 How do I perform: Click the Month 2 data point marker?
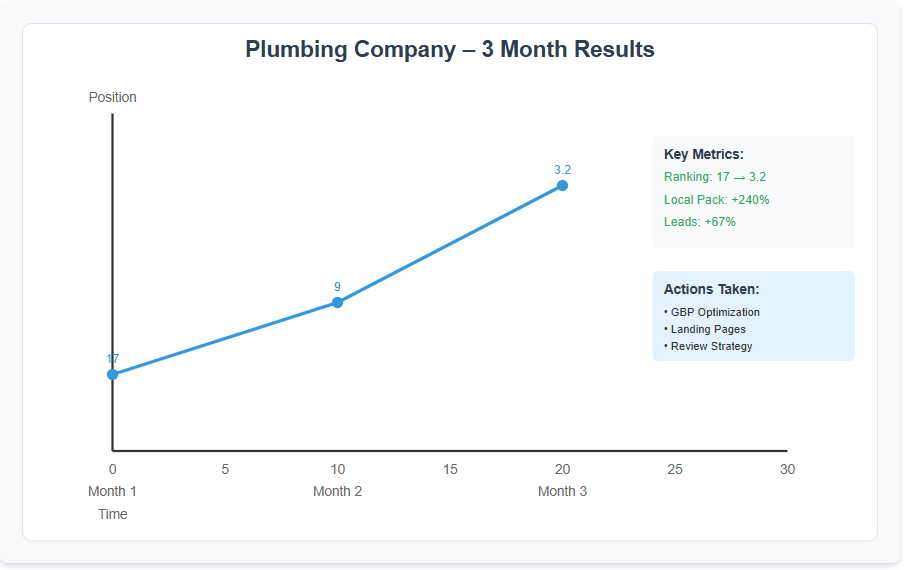[x=337, y=302]
